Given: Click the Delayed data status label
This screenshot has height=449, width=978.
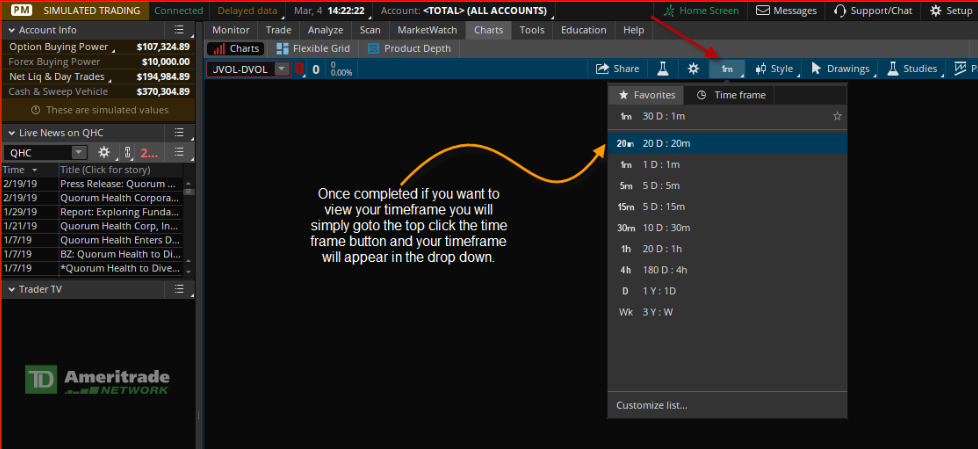Looking at the screenshot, I should (248, 11).
